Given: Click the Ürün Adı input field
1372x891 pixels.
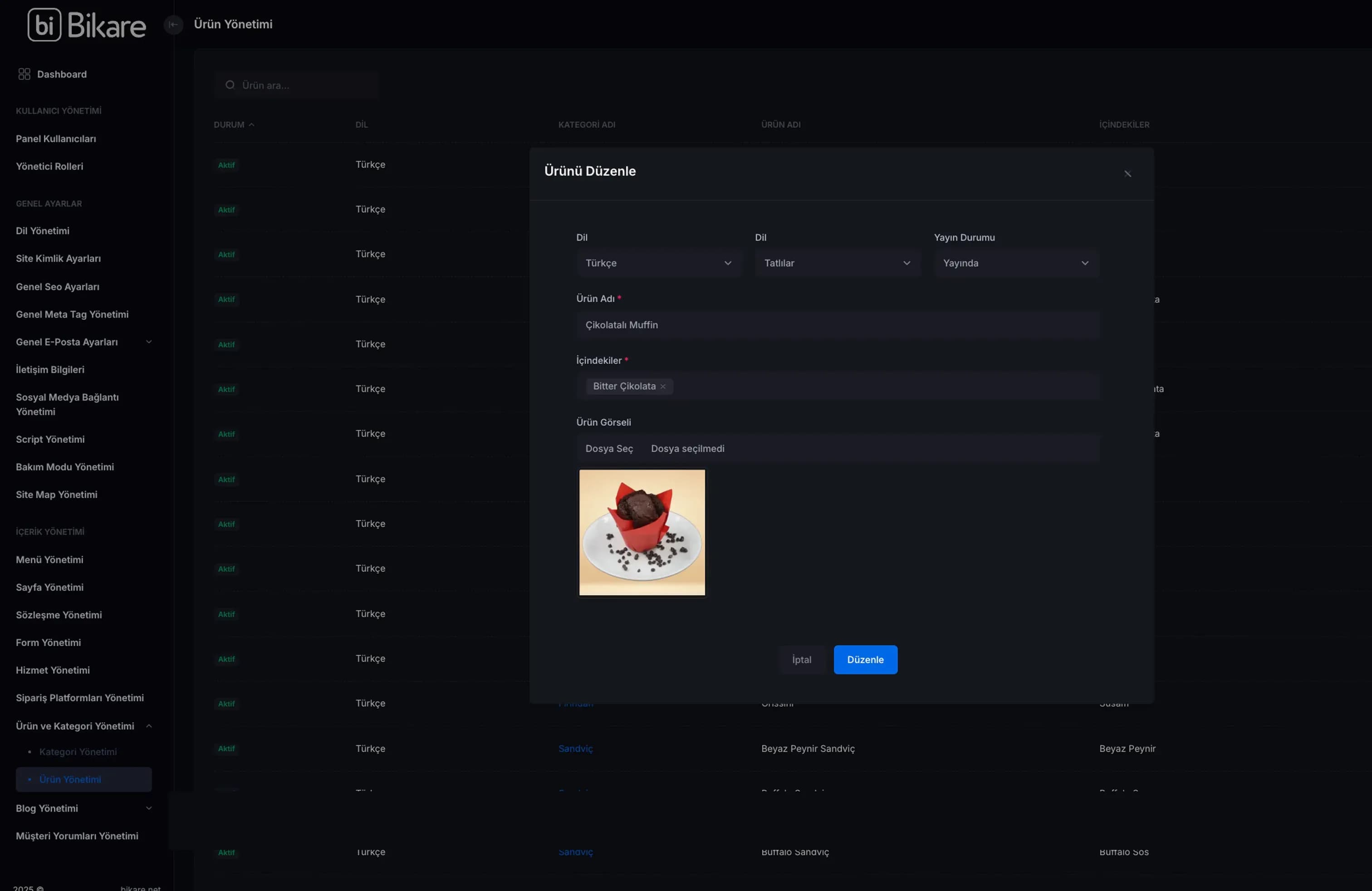Looking at the screenshot, I should point(837,325).
